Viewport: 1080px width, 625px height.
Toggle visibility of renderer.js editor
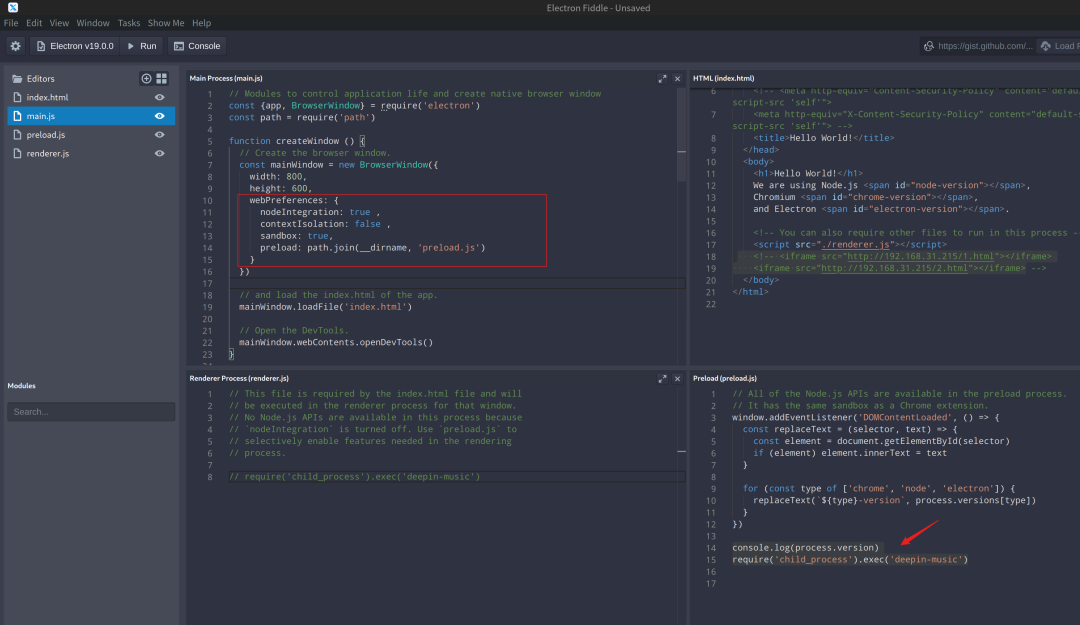(160, 153)
